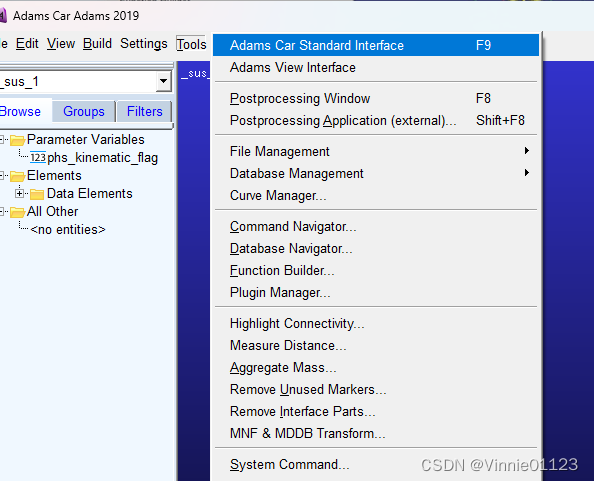
Task: Select Parameter Variables folder icon
Action: point(17,140)
